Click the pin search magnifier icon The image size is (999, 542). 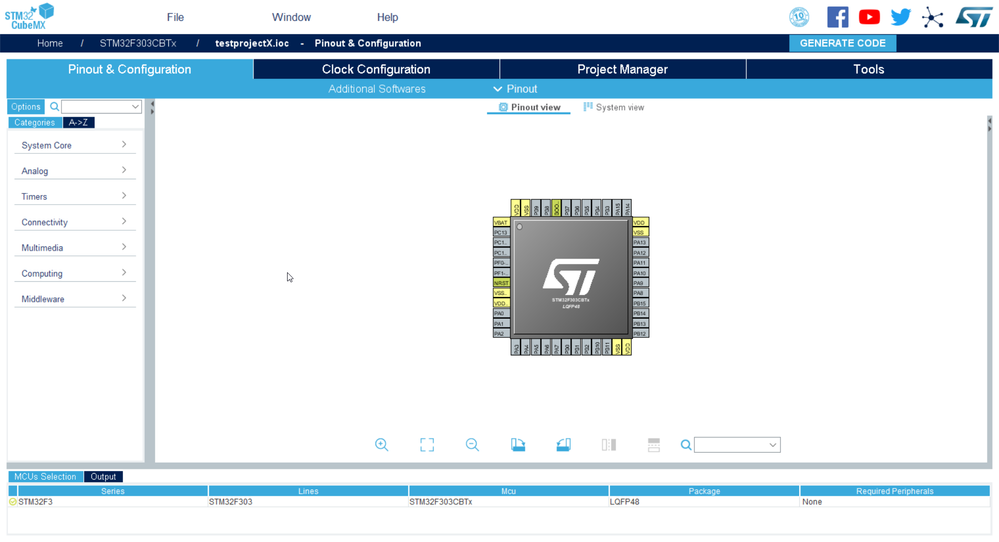tap(686, 445)
